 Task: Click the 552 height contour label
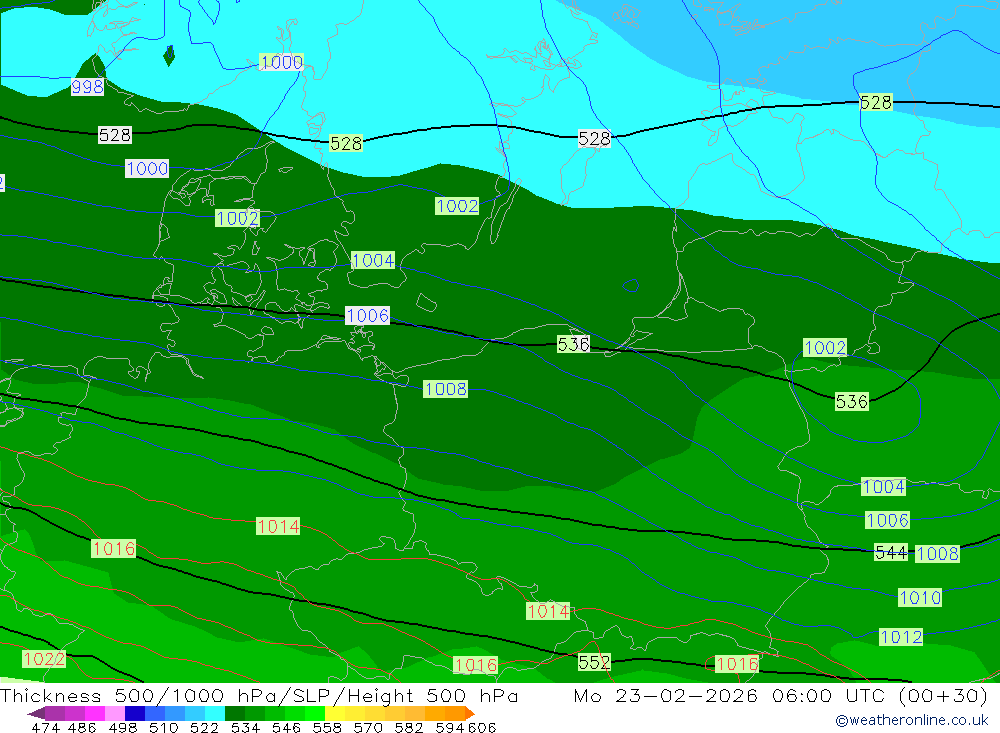pyautogui.click(x=594, y=662)
